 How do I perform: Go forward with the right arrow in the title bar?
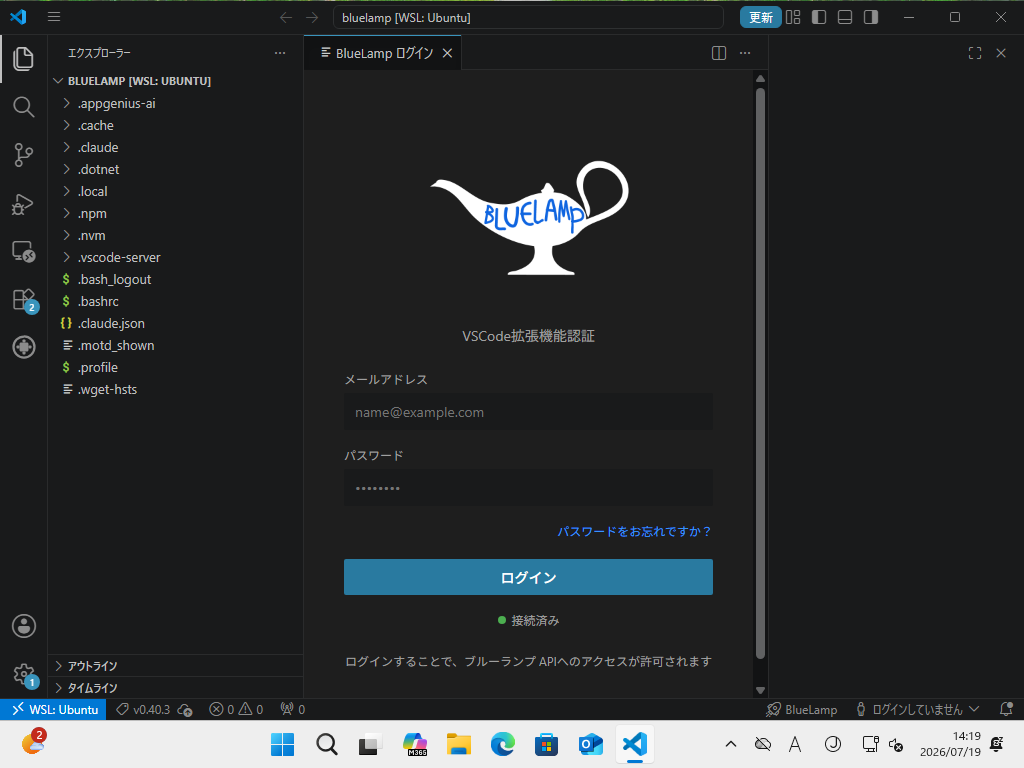[312, 18]
